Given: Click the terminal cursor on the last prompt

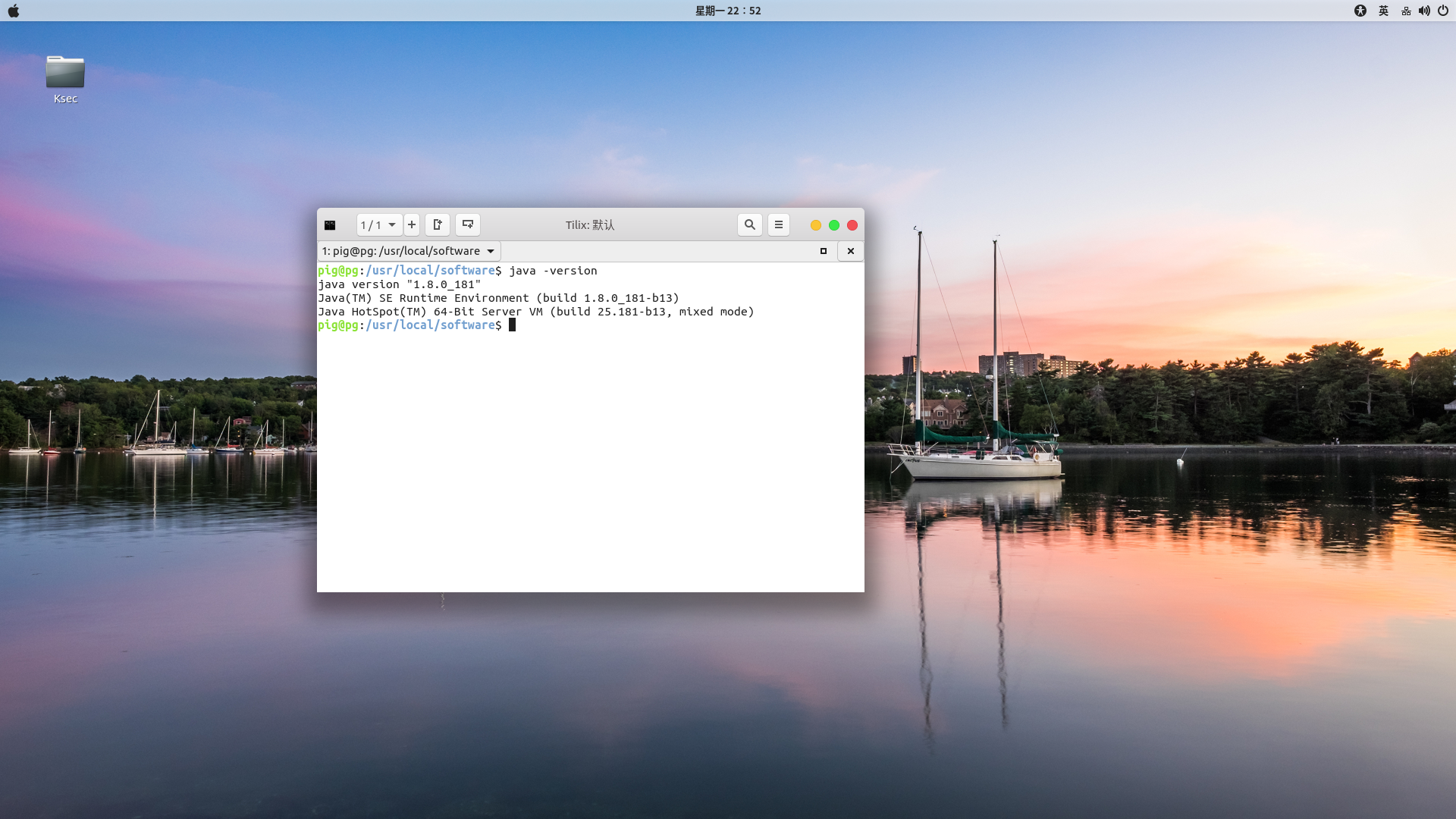Looking at the screenshot, I should pyautogui.click(x=512, y=325).
